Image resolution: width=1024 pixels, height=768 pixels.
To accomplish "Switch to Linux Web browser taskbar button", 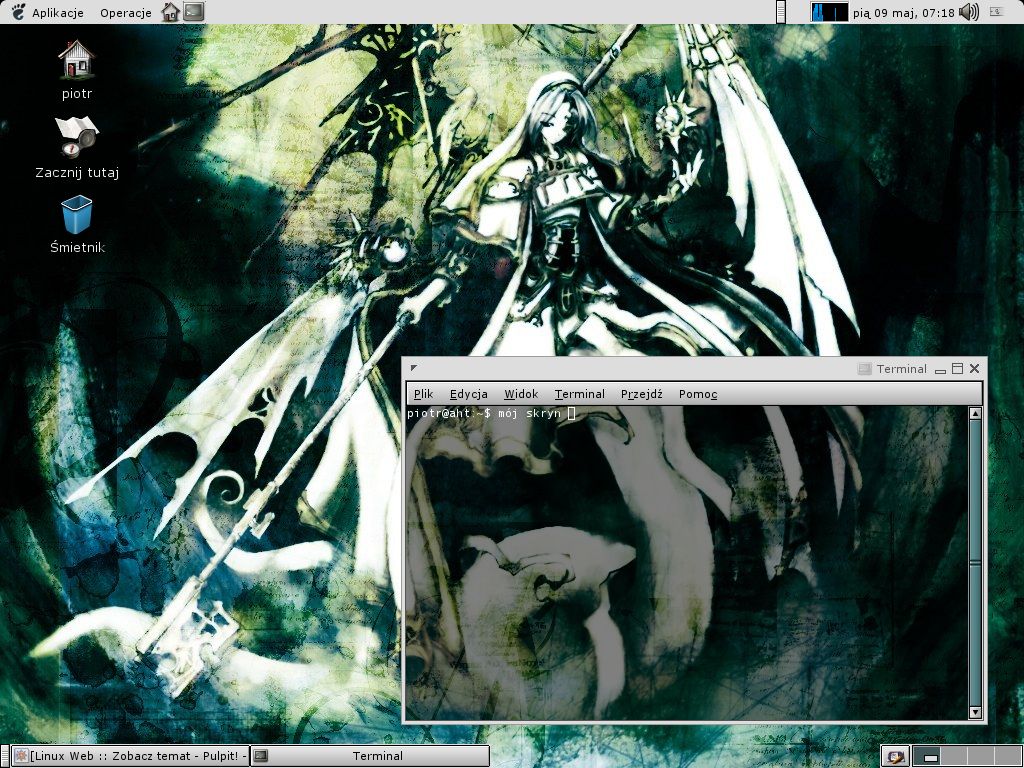I will (x=131, y=756).
